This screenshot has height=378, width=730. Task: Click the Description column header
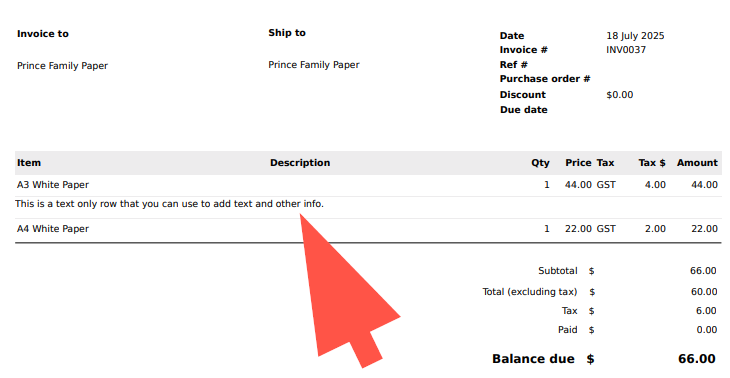tap(300, 163)
